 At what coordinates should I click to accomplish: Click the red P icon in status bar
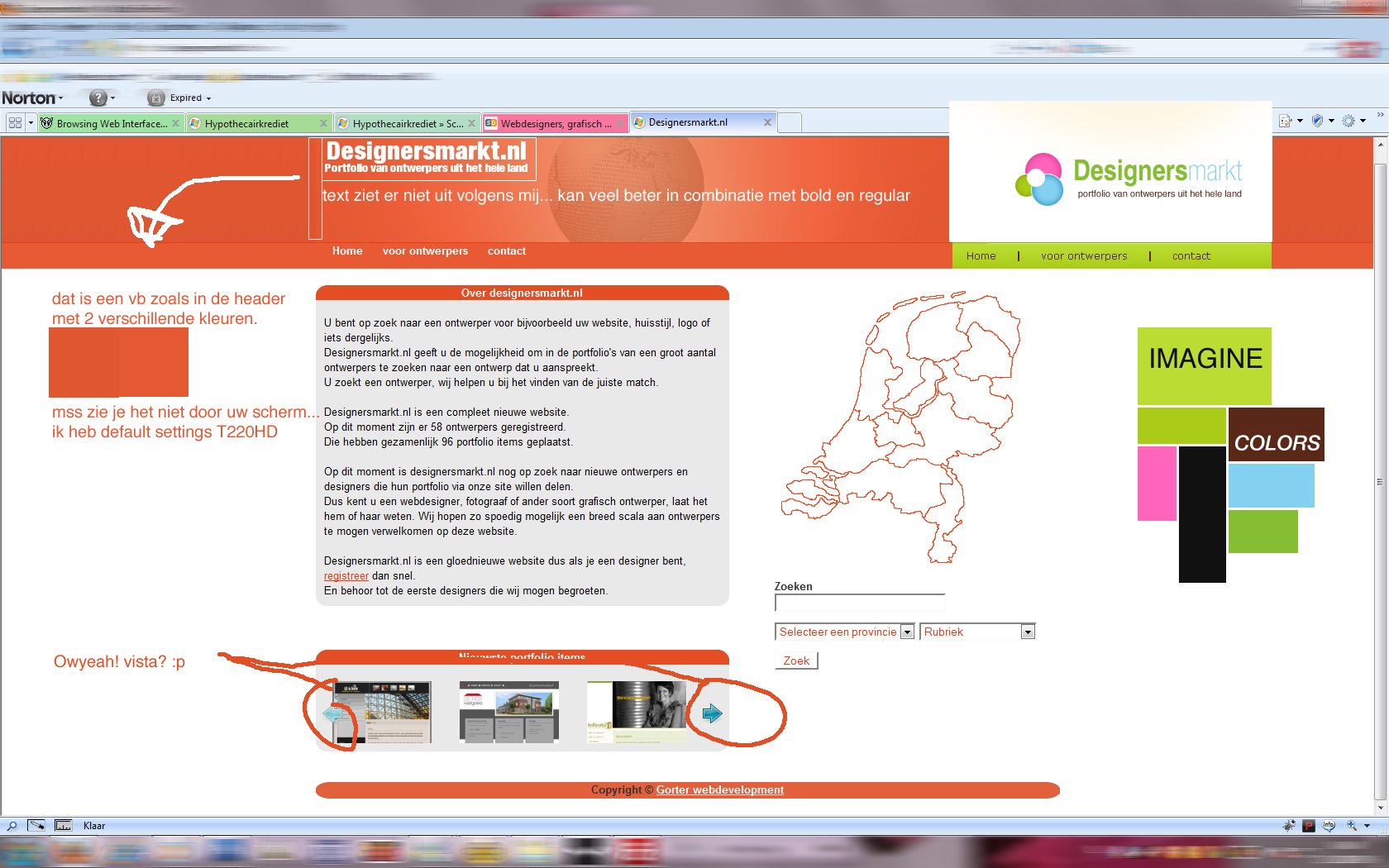coord(1309,826)
